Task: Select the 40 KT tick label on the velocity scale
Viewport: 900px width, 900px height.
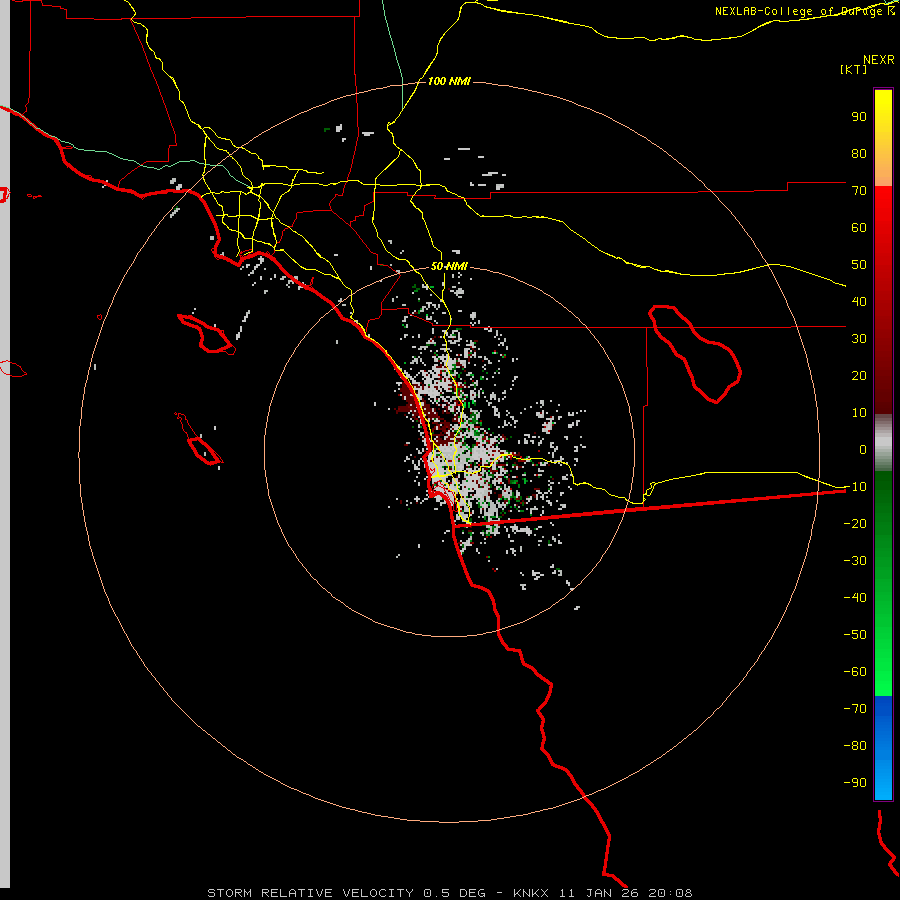Action: pos(859,301)
